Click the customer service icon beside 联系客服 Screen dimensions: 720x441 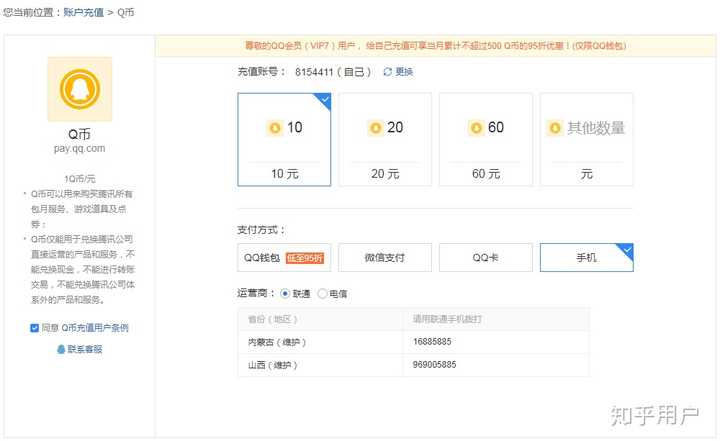tap(61, 350)
